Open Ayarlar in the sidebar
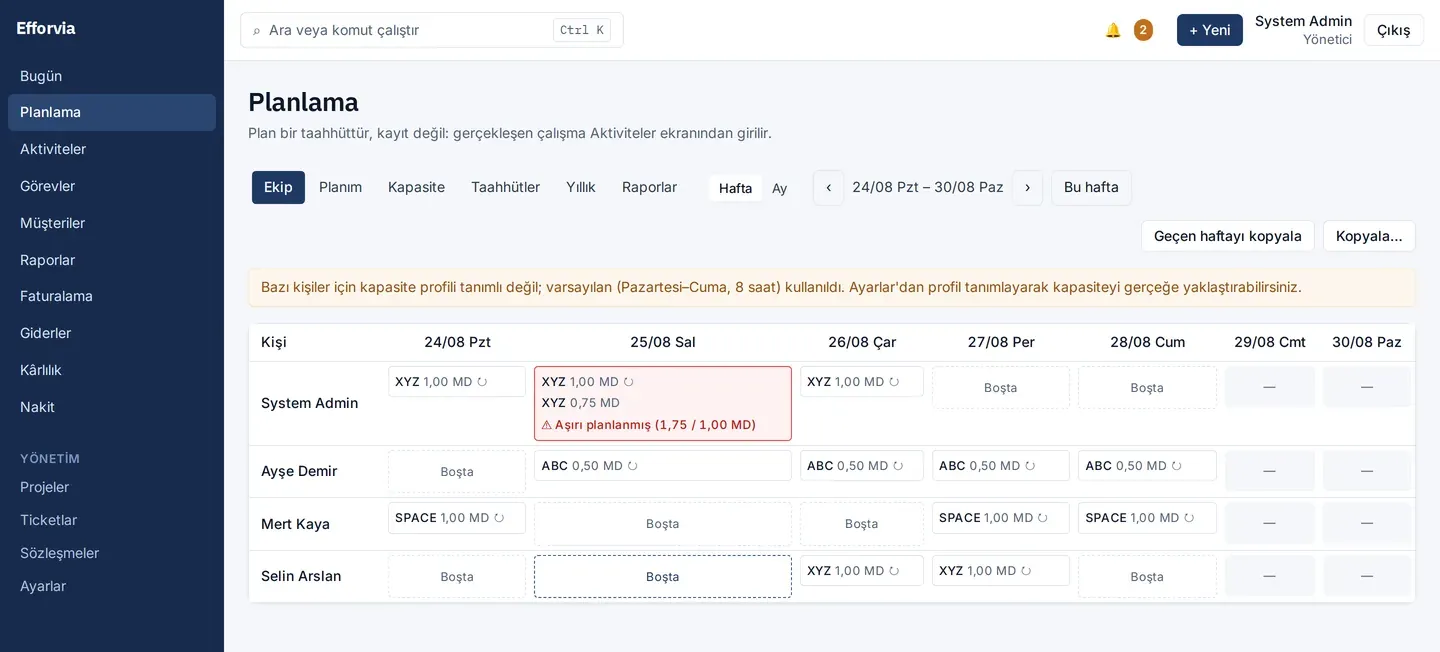1440x652 pixels. tap(112, 586)
